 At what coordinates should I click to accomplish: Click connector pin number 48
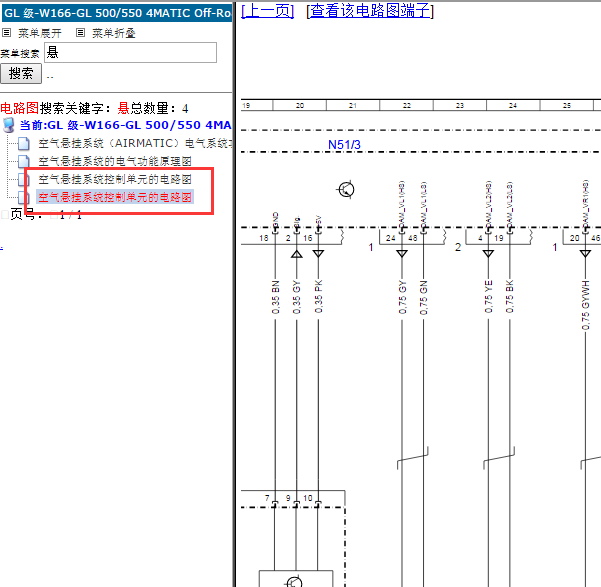coord(412,238)
